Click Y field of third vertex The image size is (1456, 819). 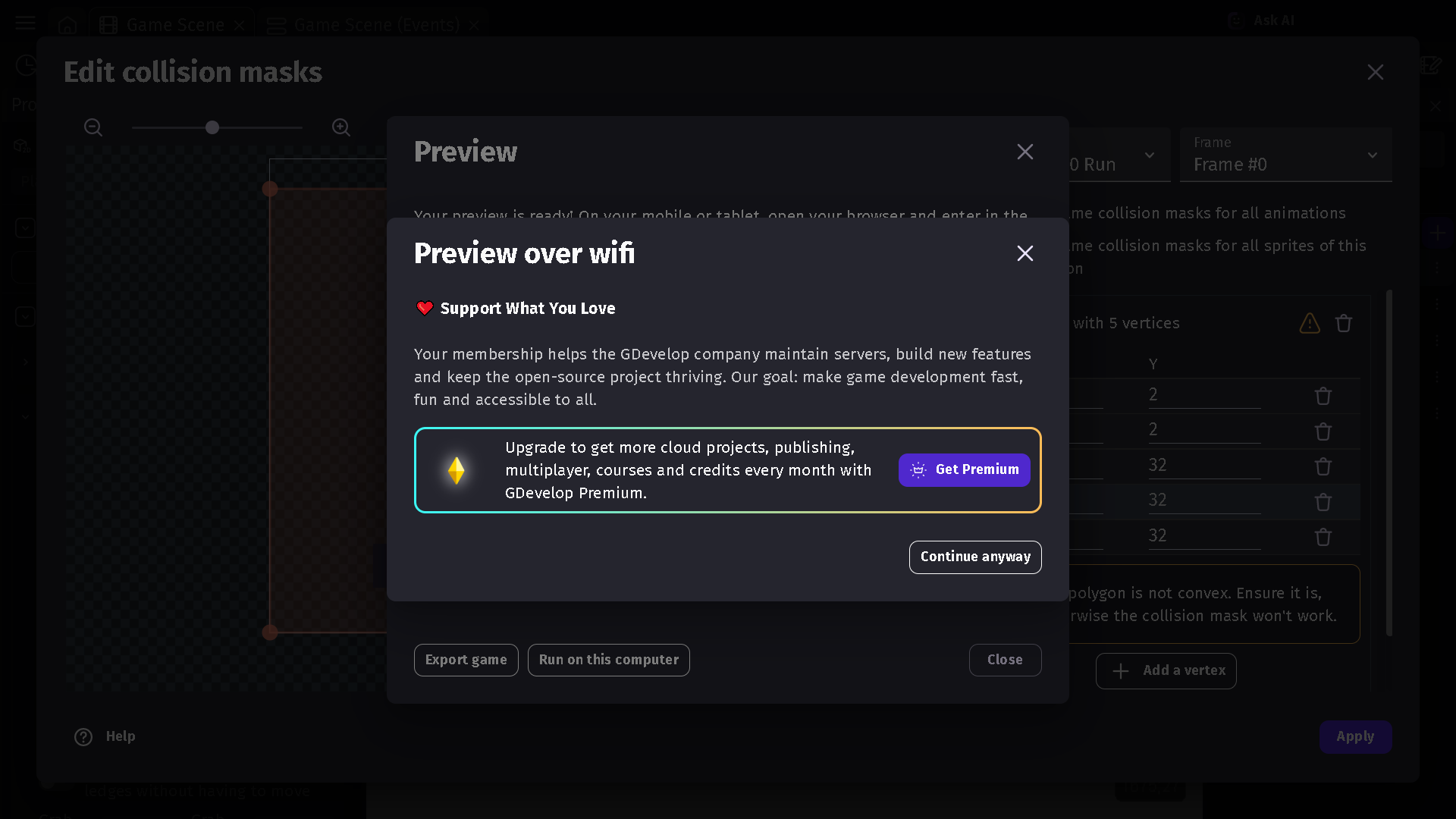tap(1204, 466)
